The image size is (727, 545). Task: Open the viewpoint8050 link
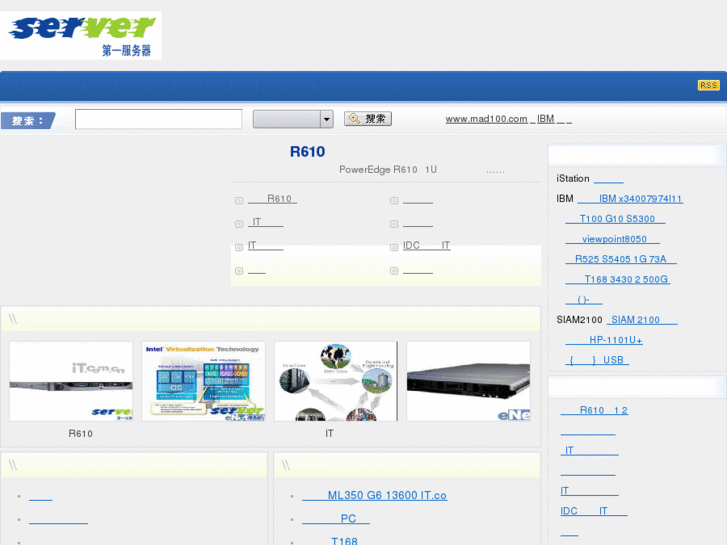tap(612, 239)
